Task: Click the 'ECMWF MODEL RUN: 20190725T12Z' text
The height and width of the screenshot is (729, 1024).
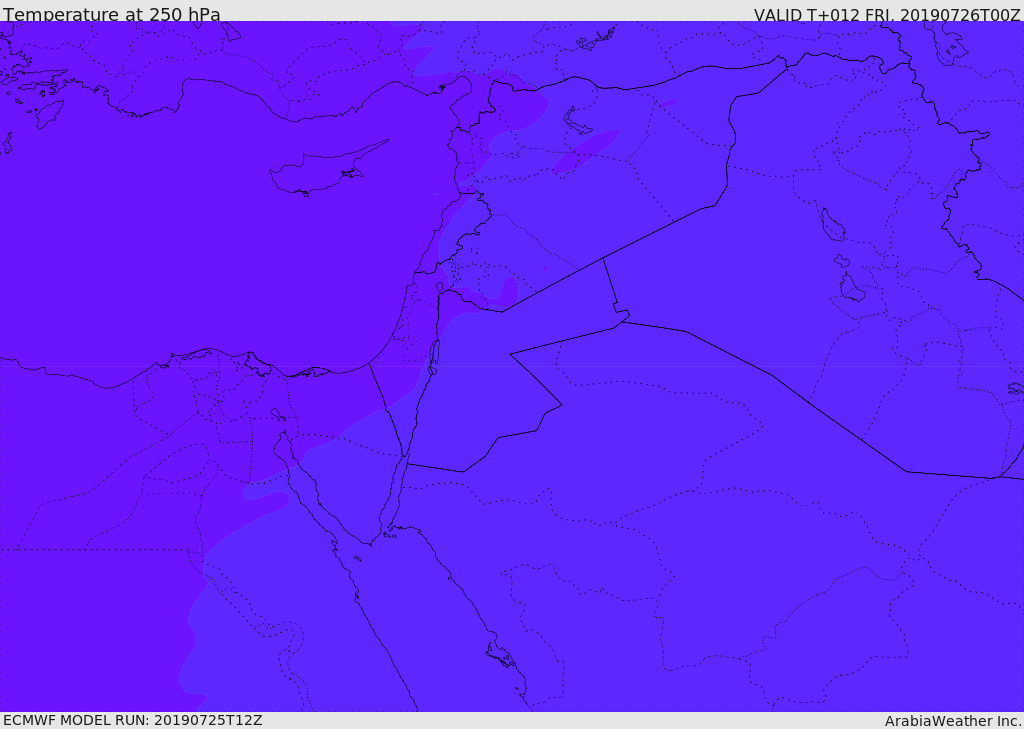Action: click(133, 720)
